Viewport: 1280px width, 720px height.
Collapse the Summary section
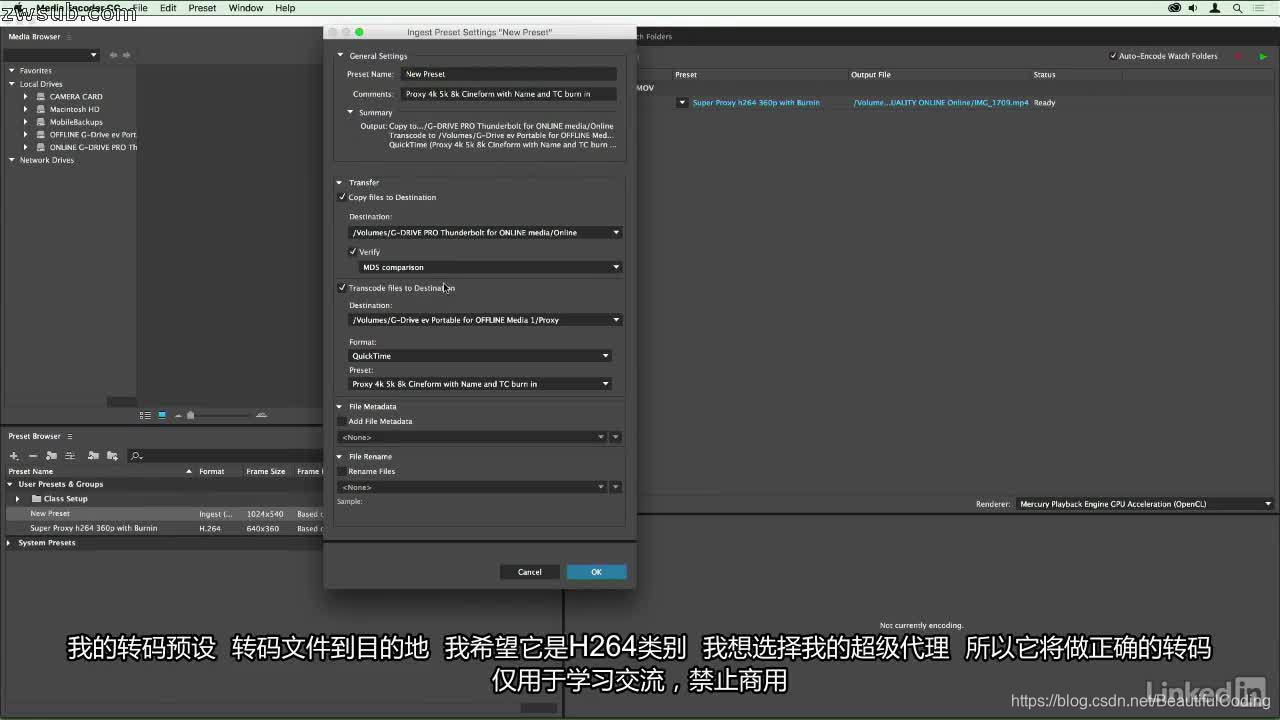350,112
